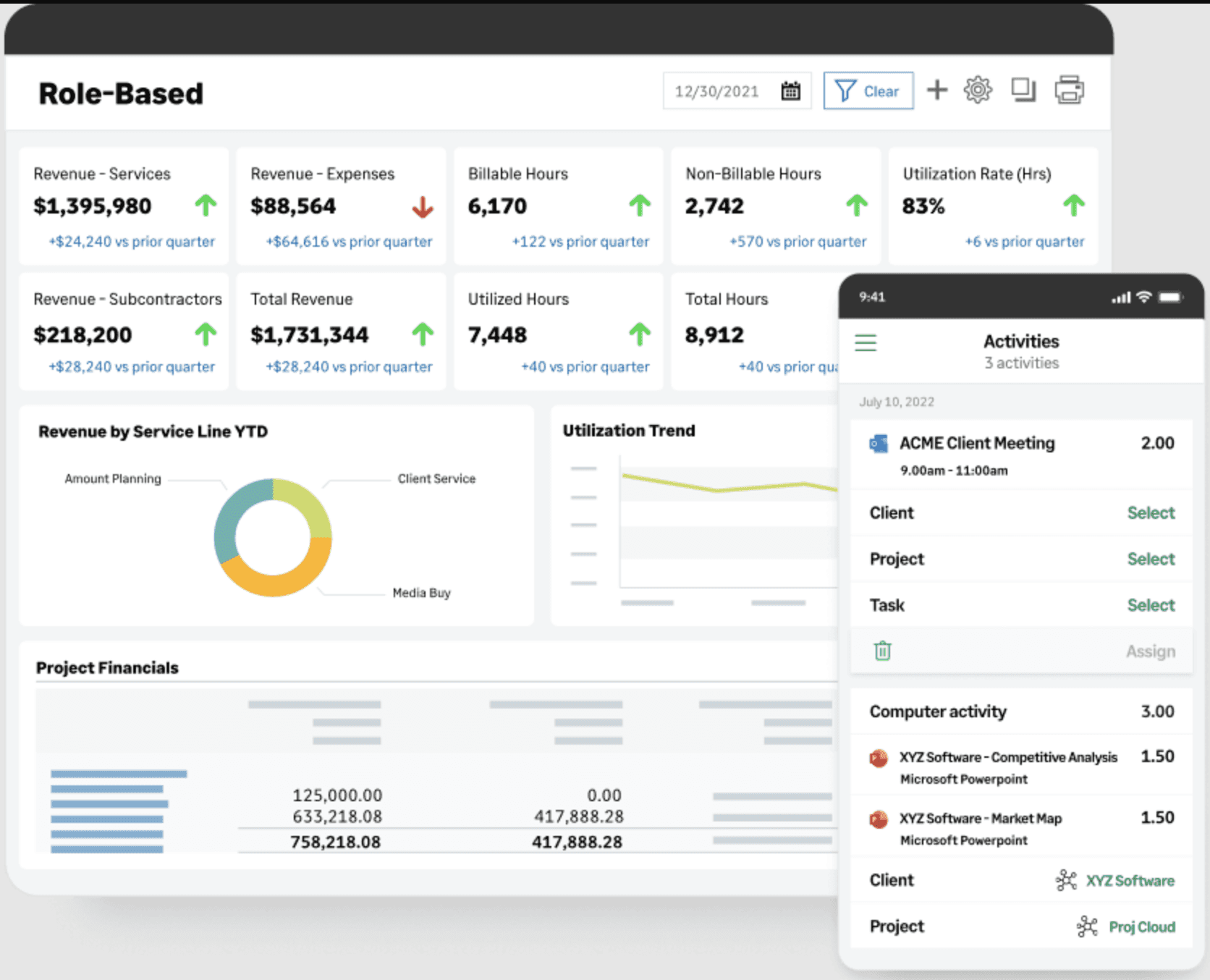Image resolution: width=1210 pixels, height=980 pixels.
Task: Click the 6,170 Billable Hours value
Action: click(x=497, y=206)
